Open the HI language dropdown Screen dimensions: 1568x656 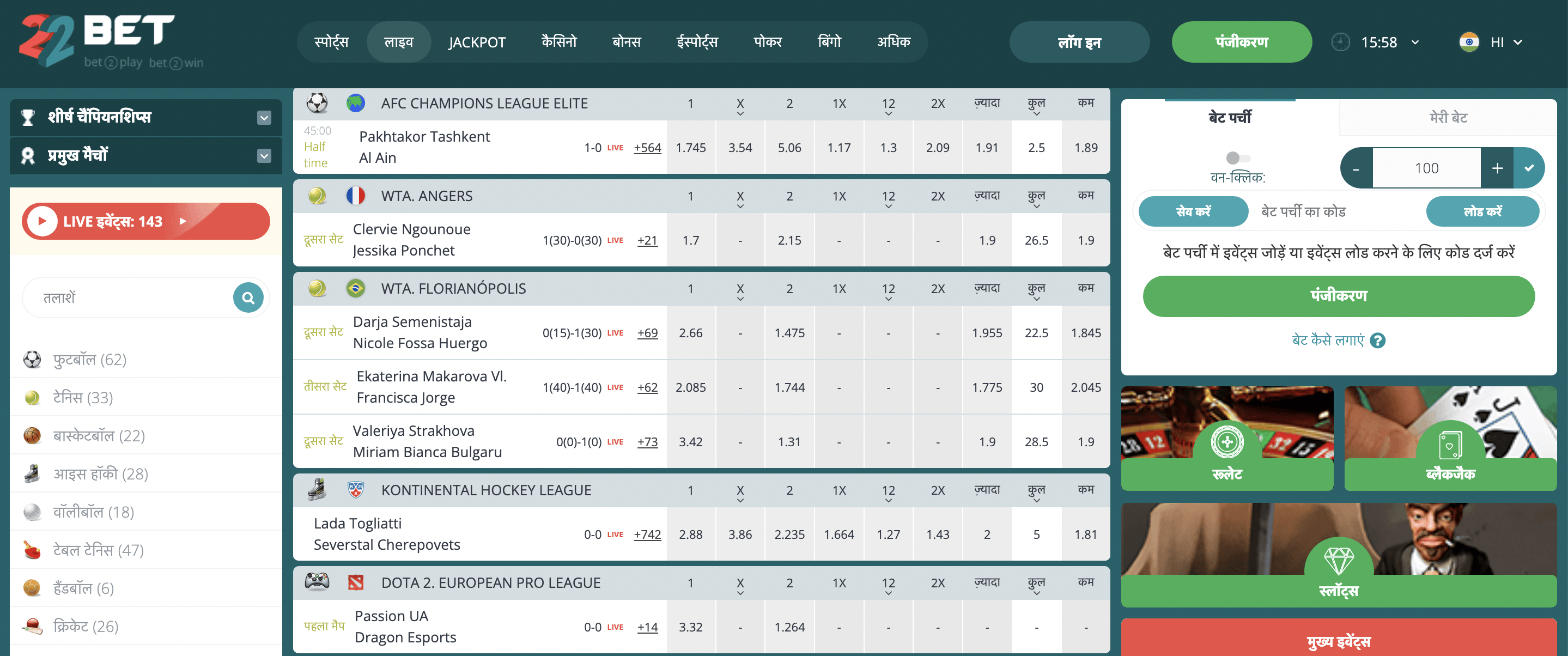click(x=1517, y=42)
